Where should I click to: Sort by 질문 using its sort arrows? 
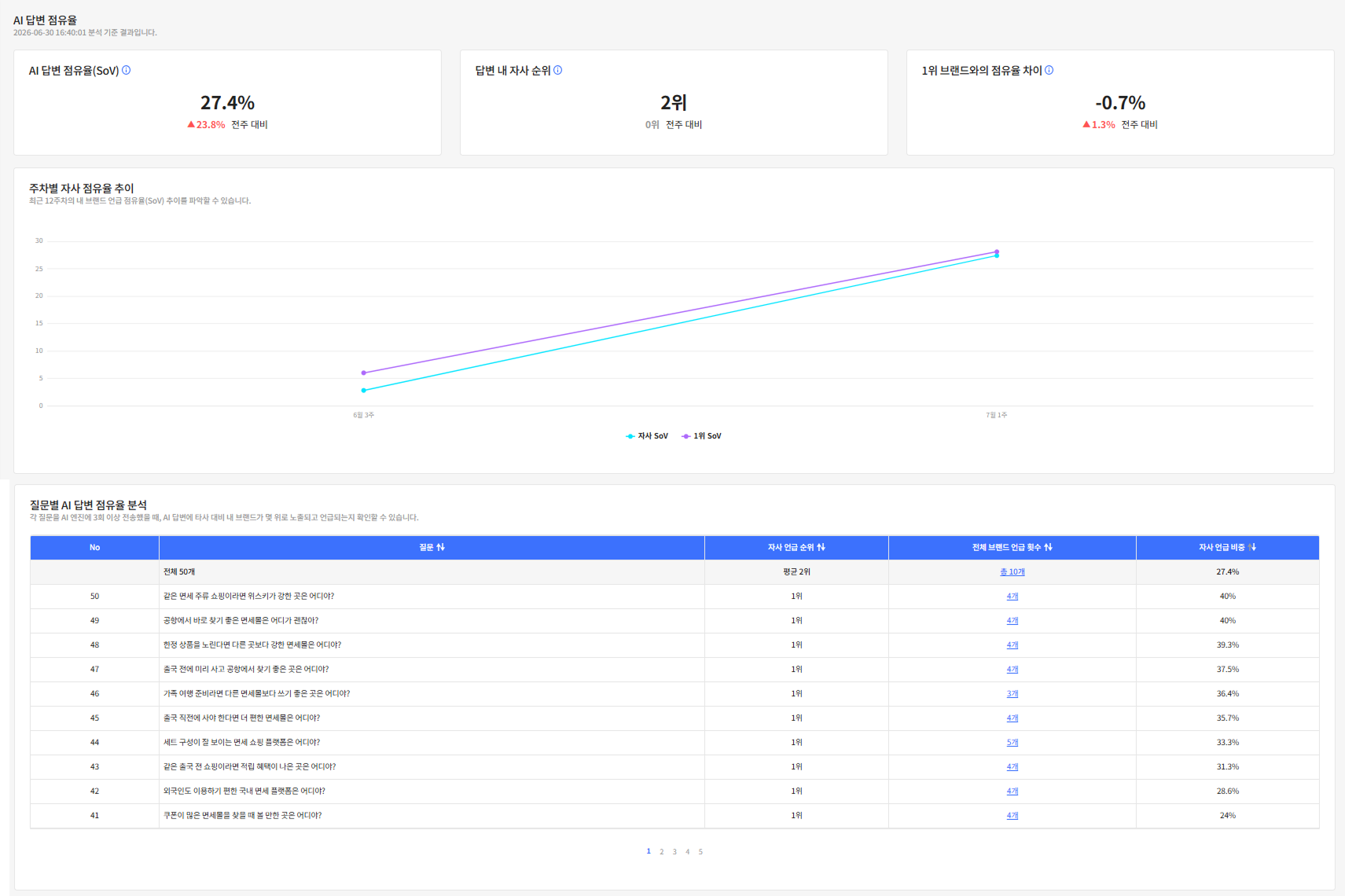441,547
